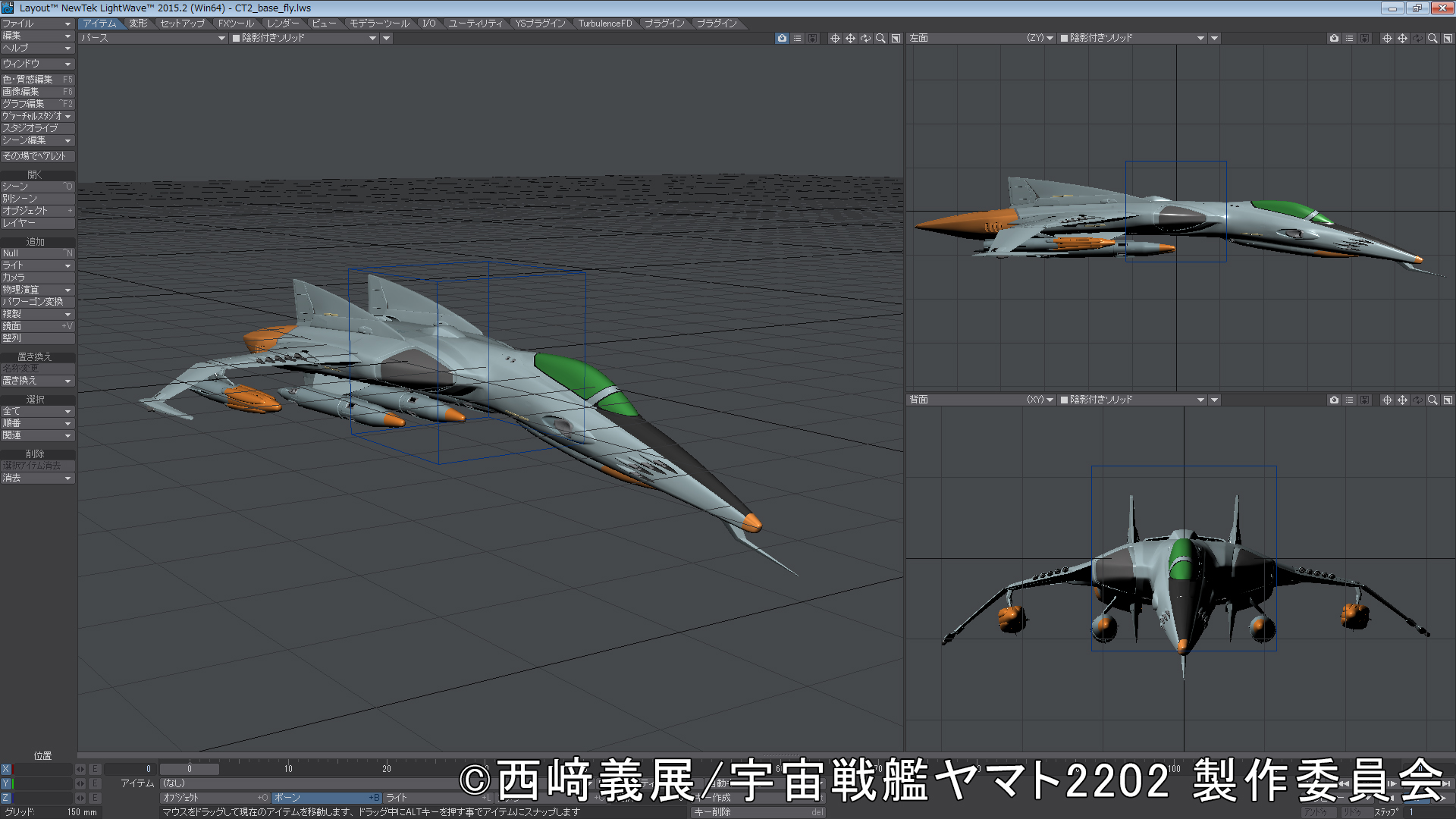Toggle the X axis button
The image size is (1456, 819).
[x=7, y=769]
